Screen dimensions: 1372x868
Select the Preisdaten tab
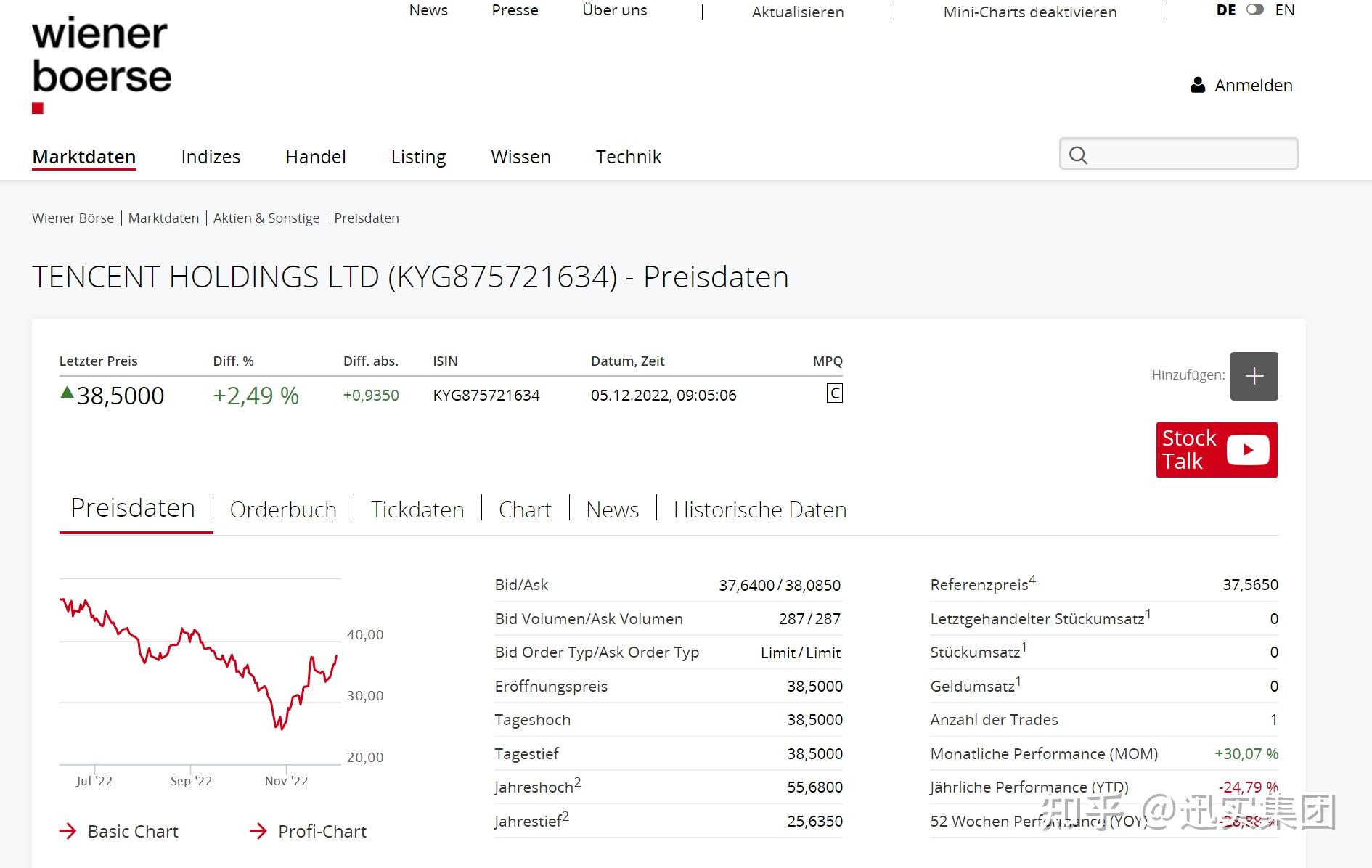[x=133, y=508]
